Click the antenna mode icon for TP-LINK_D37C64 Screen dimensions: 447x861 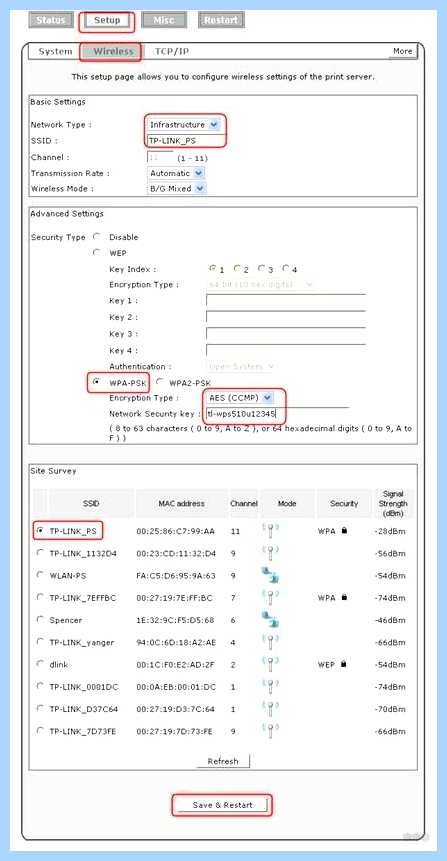click(x=270, y=709)
